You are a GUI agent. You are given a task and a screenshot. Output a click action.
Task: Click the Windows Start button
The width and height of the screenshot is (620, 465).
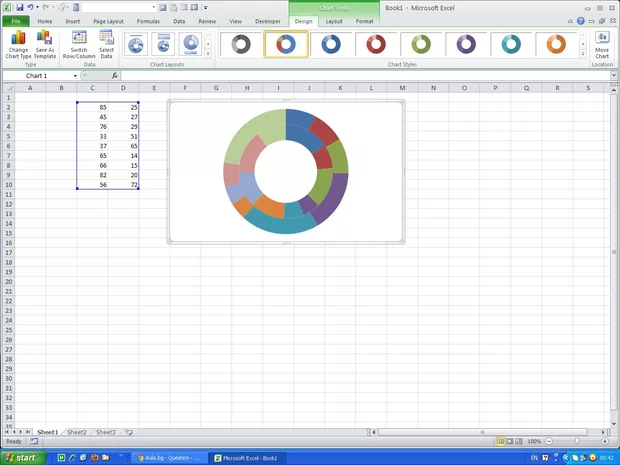(20, 457)
